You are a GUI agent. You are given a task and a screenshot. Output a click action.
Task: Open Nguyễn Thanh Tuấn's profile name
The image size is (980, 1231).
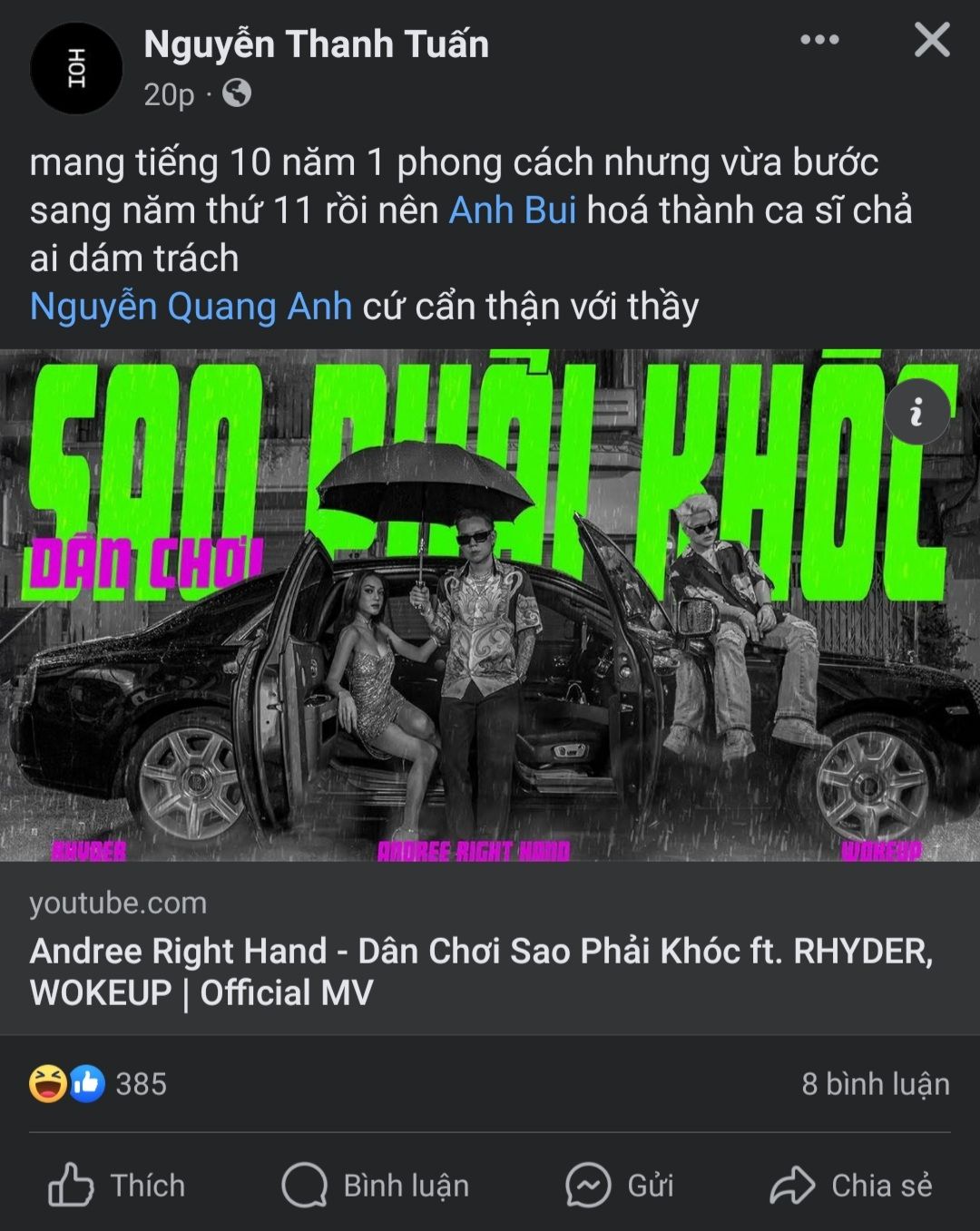point(316,44)
